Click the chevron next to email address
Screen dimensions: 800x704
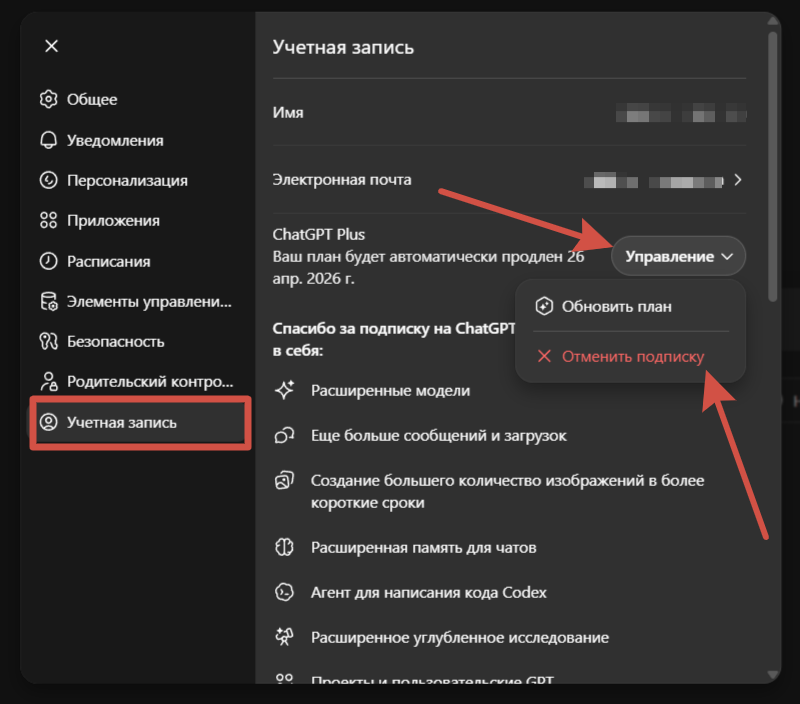[x=738, y=180]
